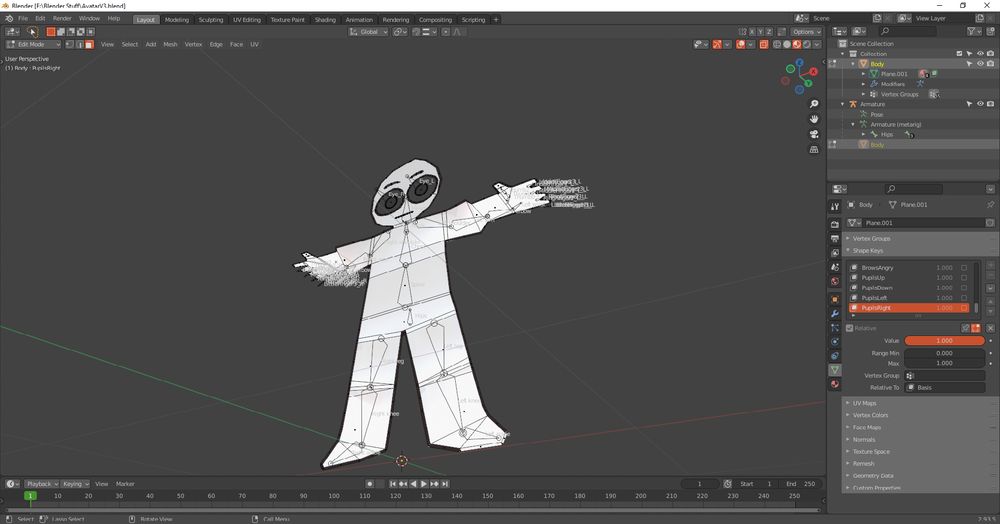Toggle camera view gizmo
The image size is (1000, 524).
(x=814, y=135)
